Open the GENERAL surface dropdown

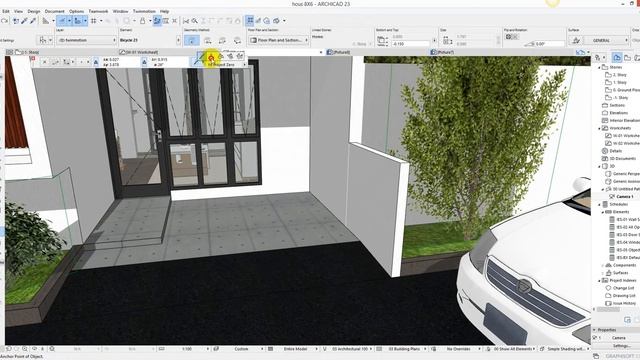(x=607, y=40)
